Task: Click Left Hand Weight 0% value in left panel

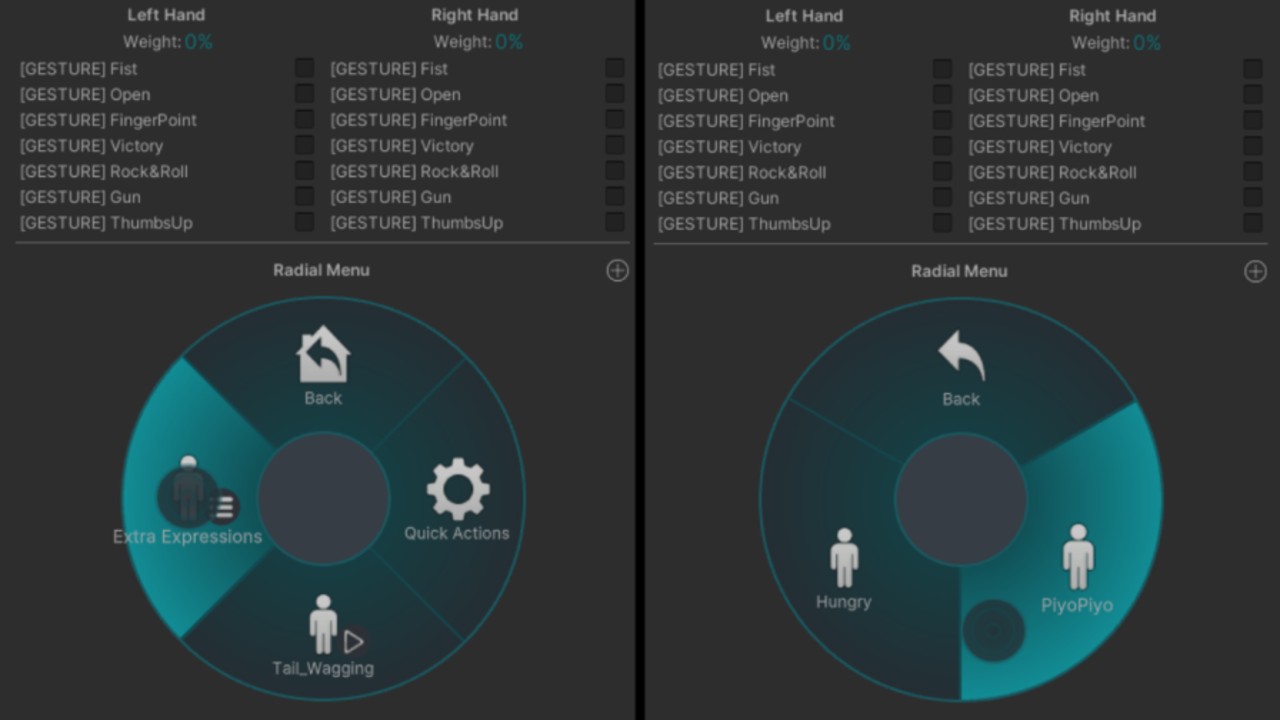Action: (x=198, y=42)
